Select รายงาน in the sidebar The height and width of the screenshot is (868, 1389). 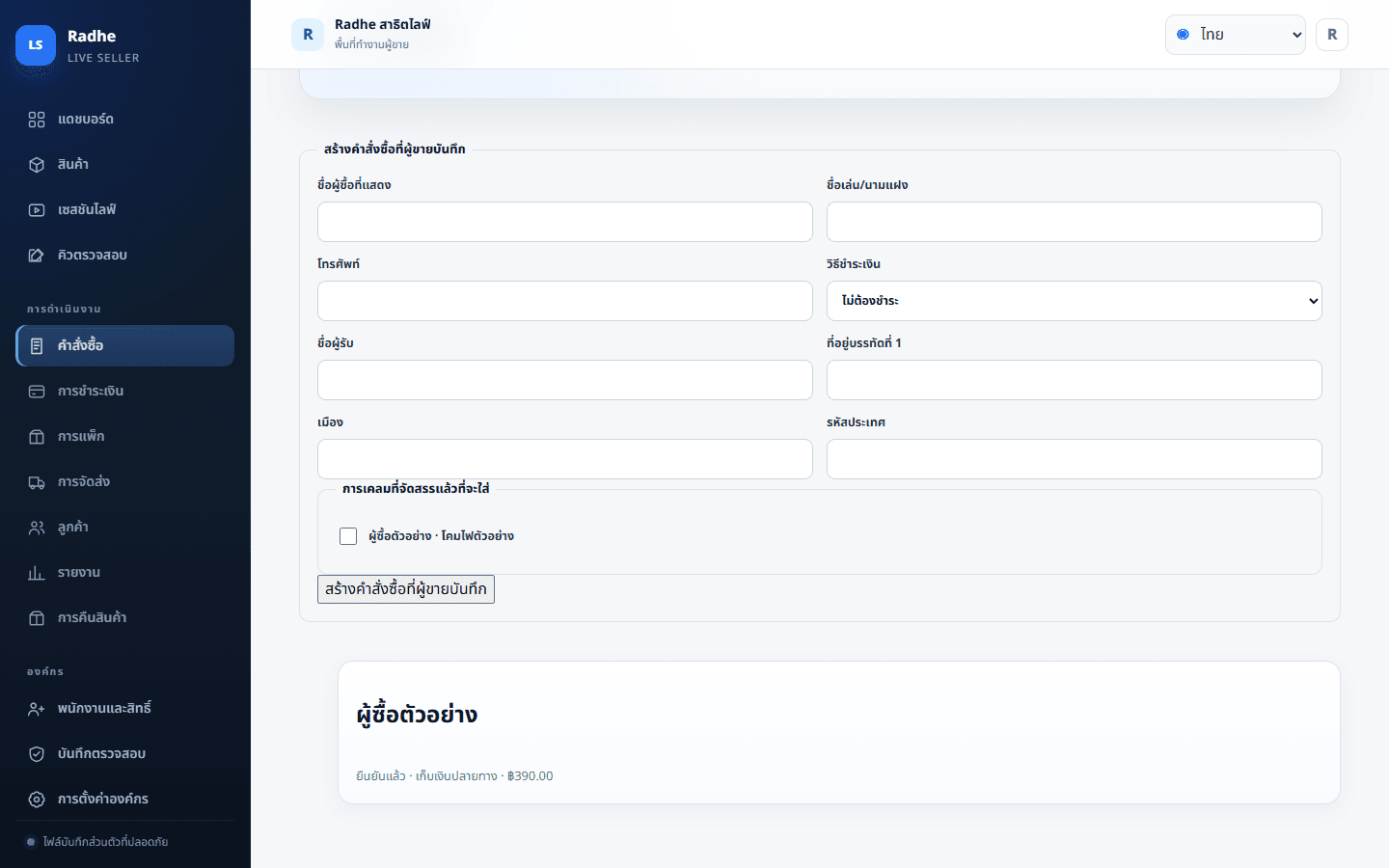pyautogui.click(x=124, y=573)
